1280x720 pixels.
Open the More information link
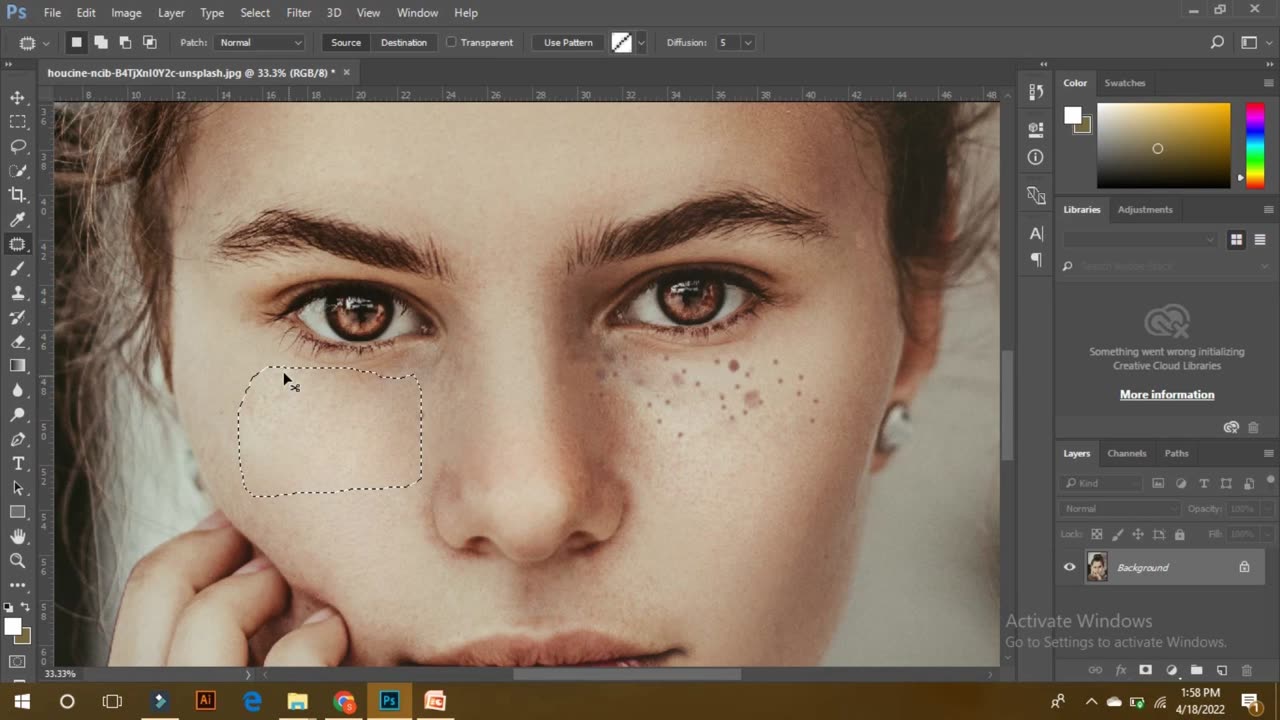1167,394
